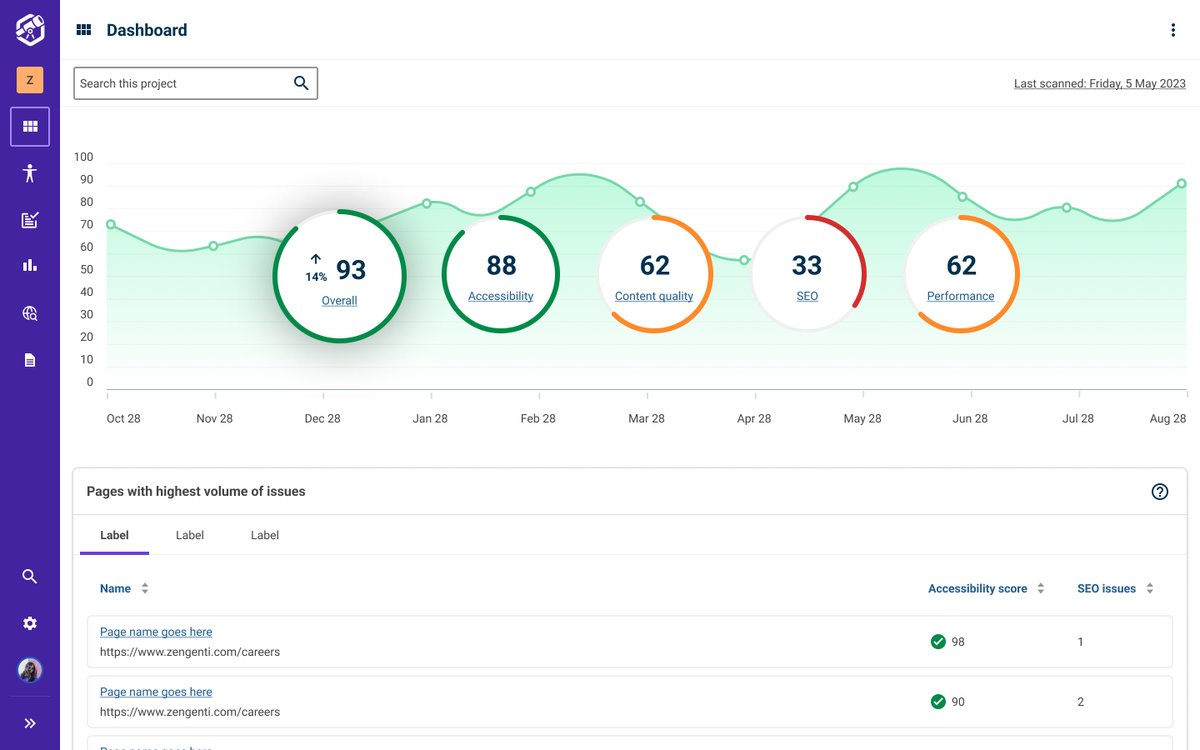This screenshot has height=750, width=1200.
Task: Open the Content quality score link
Action: (654, 296)
